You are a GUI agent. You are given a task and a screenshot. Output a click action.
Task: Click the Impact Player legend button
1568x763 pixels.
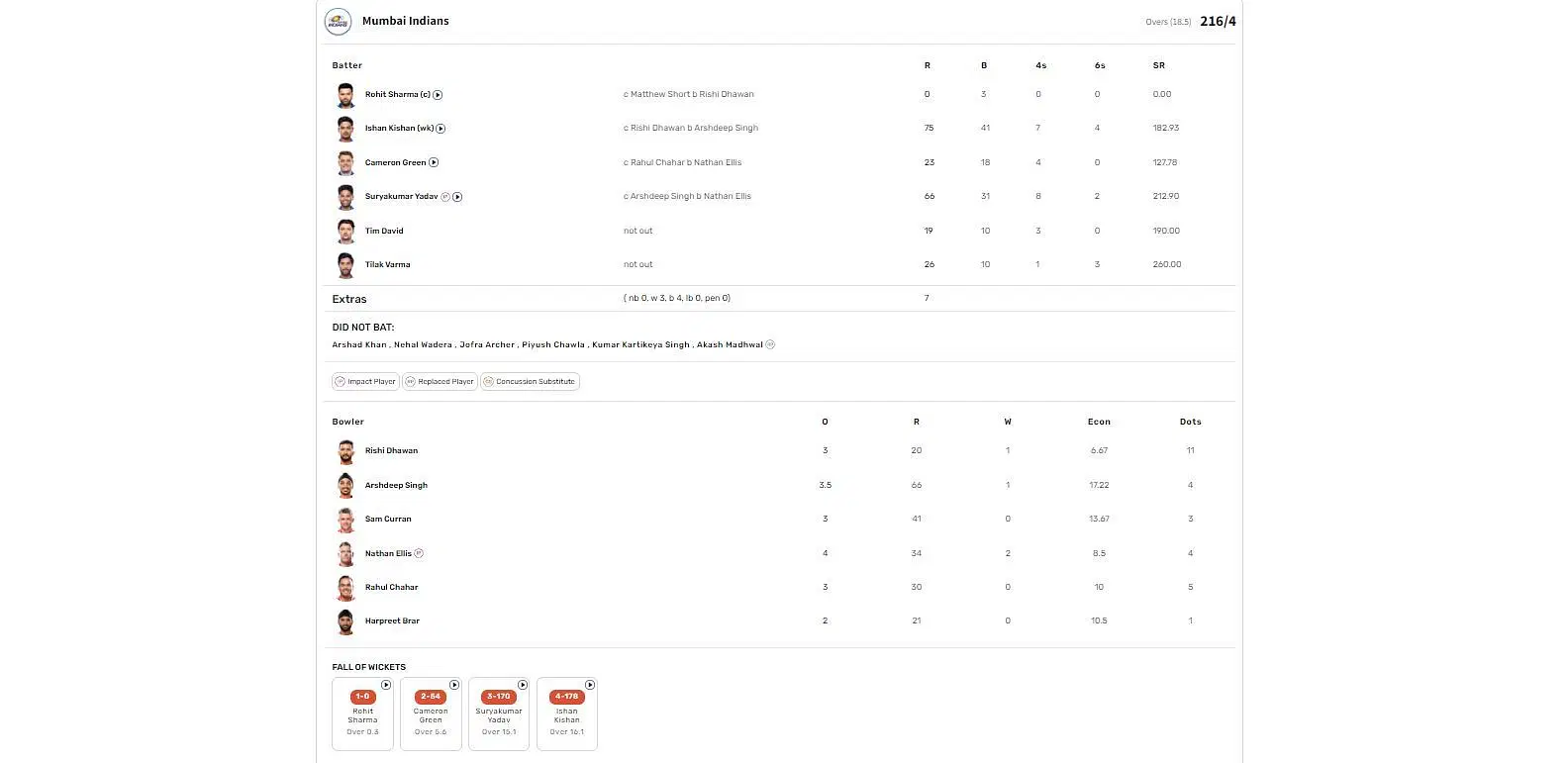pyautogui.click(x=365, y=381)
